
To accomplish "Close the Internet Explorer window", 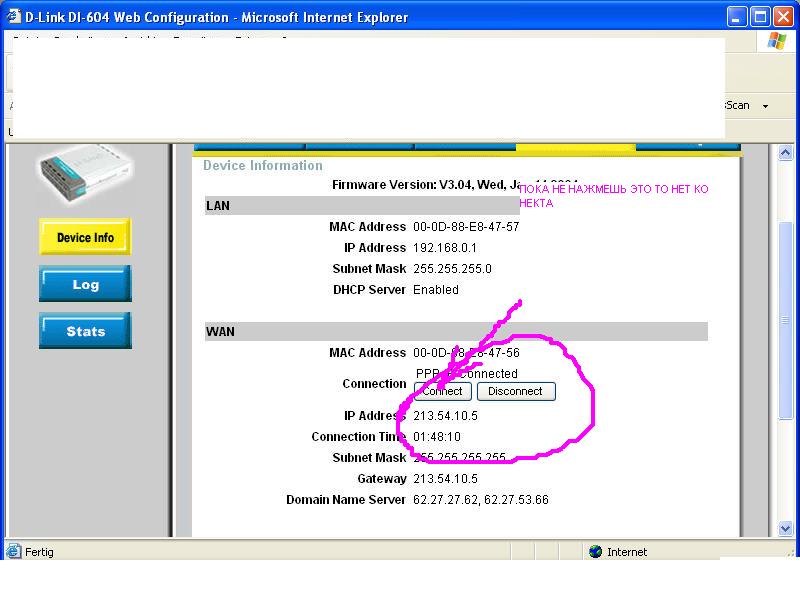I will [783, 17].
